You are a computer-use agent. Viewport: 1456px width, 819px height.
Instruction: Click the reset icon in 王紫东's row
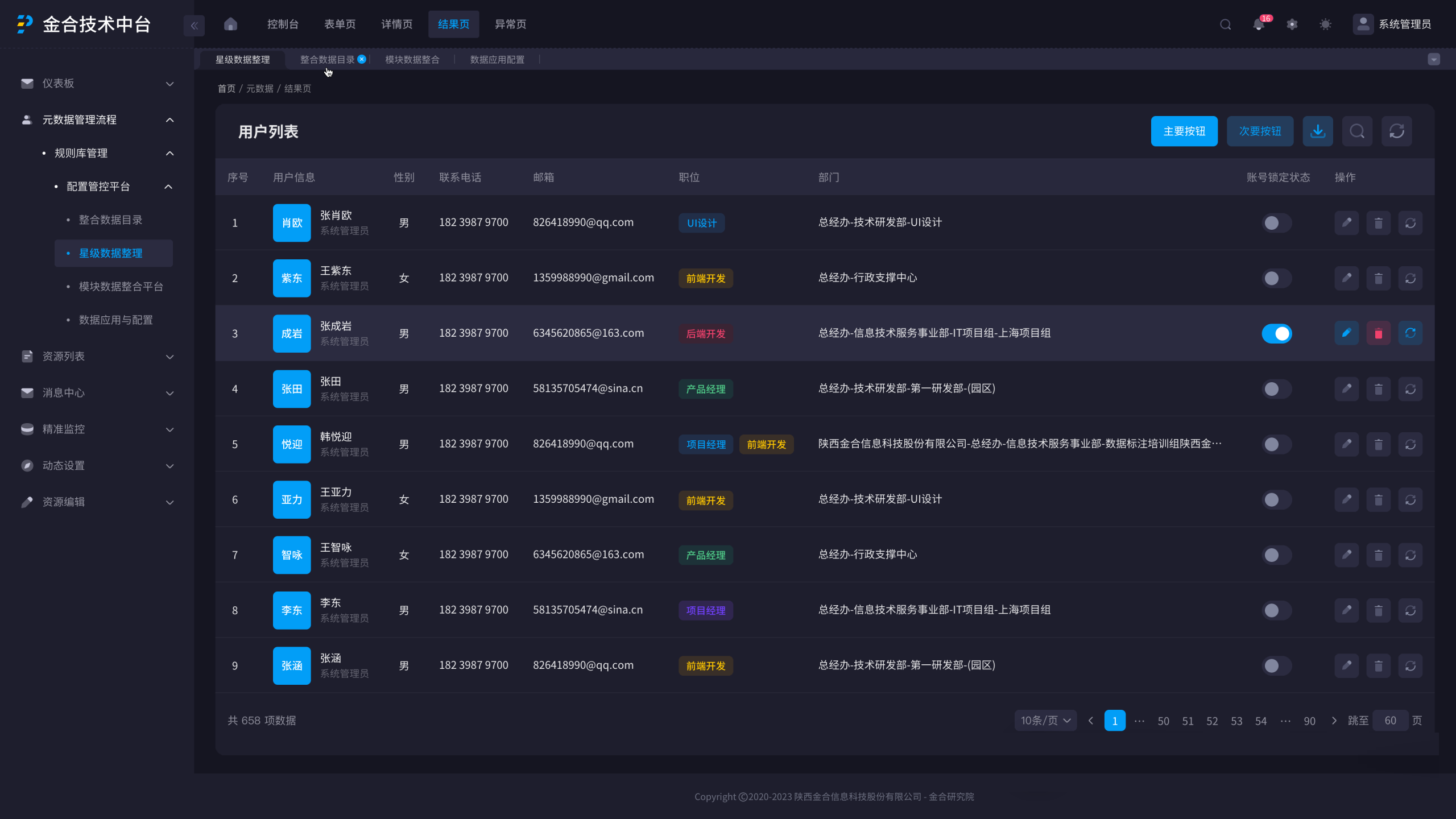tap(1410, 278)
